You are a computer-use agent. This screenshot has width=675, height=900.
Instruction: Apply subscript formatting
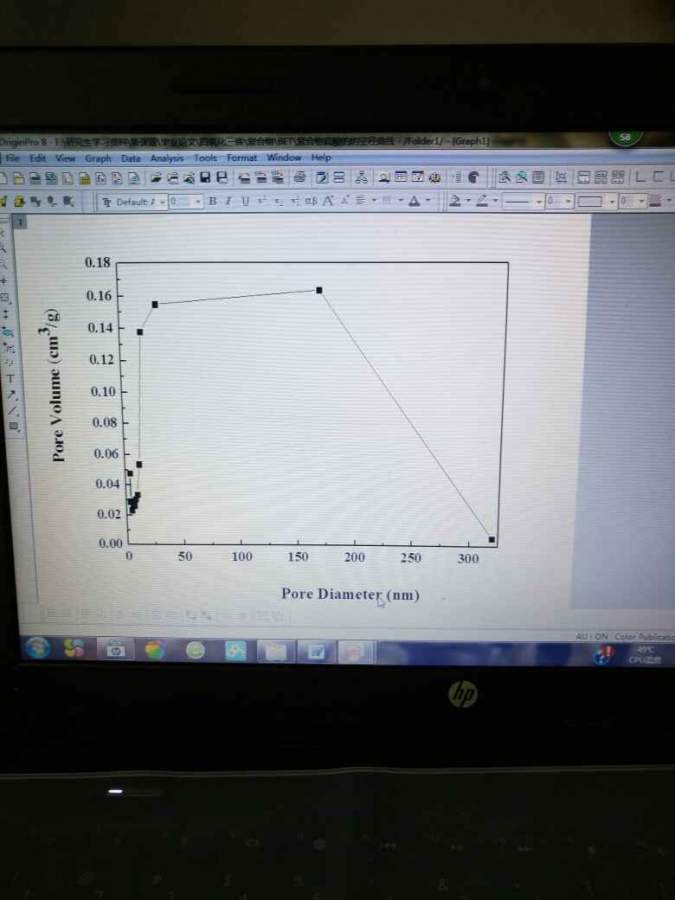(x=277, y=201)
